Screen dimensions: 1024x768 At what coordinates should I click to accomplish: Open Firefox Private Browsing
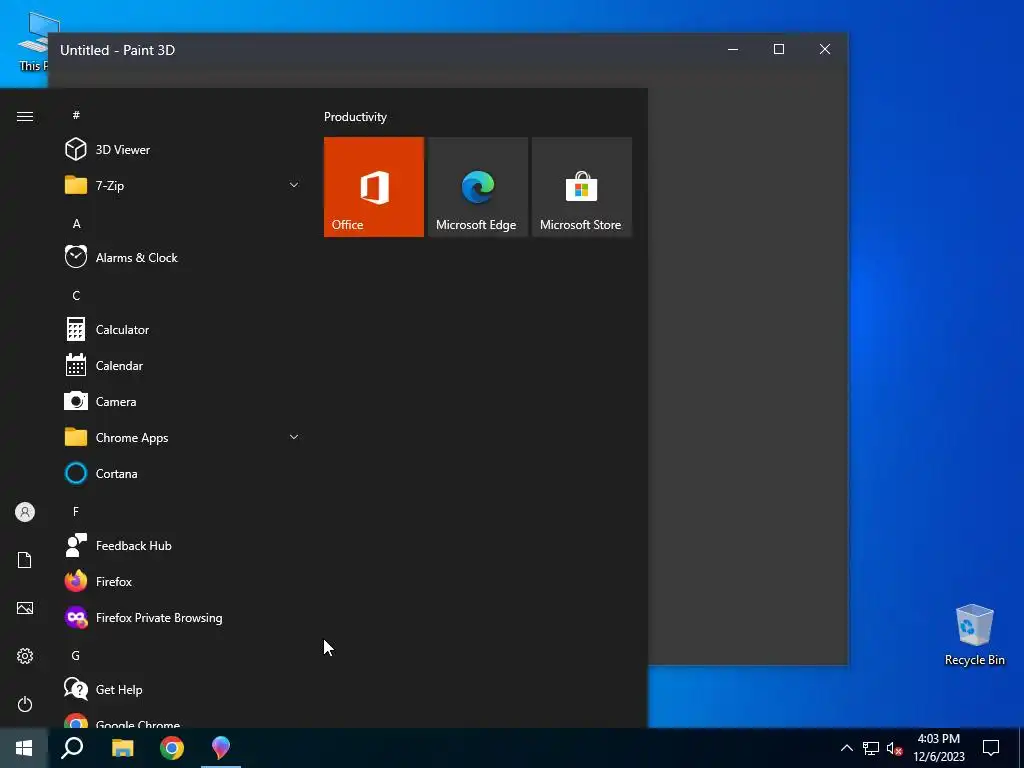tap(182, 618)
